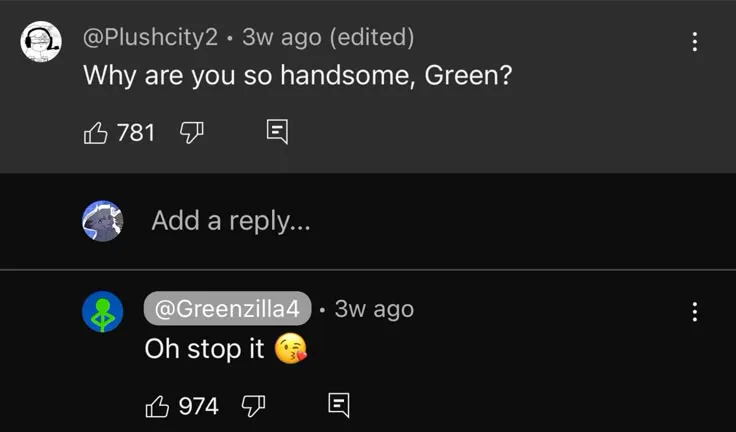
Task: Click the "Why are you so handsome, Green?" text
Action: click(x=297, y=75)
